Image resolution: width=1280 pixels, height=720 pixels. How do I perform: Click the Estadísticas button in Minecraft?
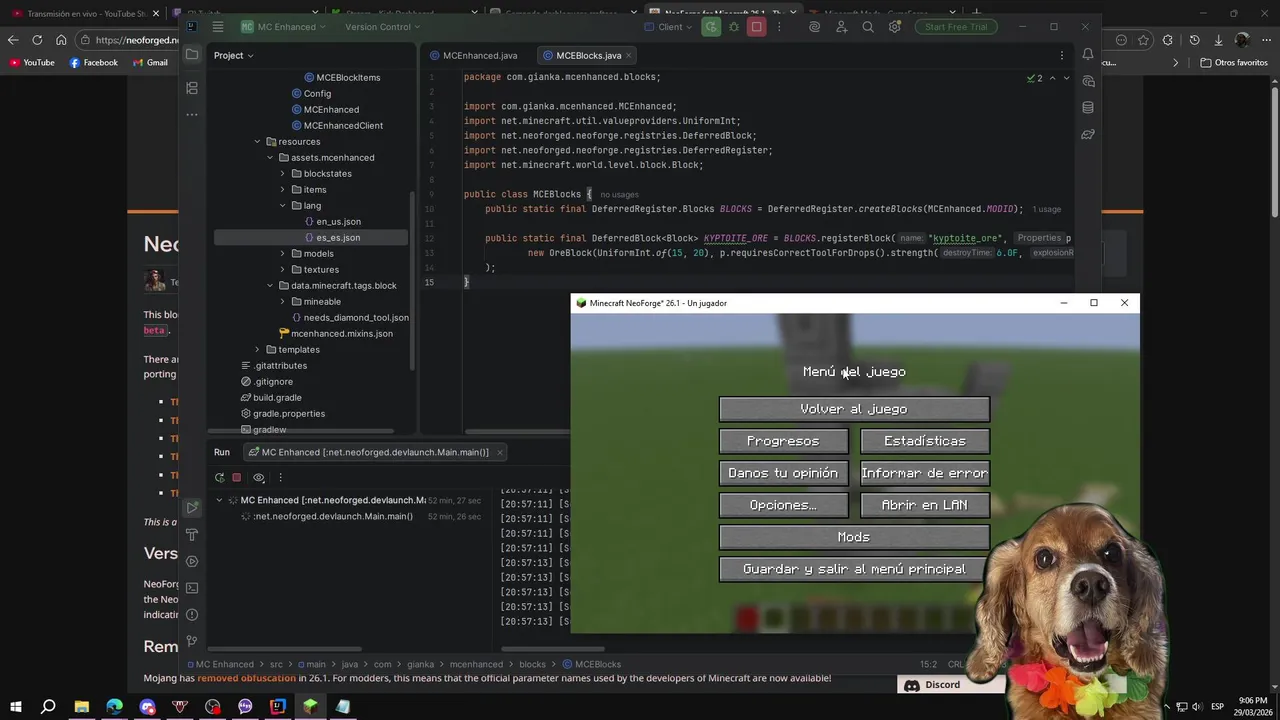[925, 441]
